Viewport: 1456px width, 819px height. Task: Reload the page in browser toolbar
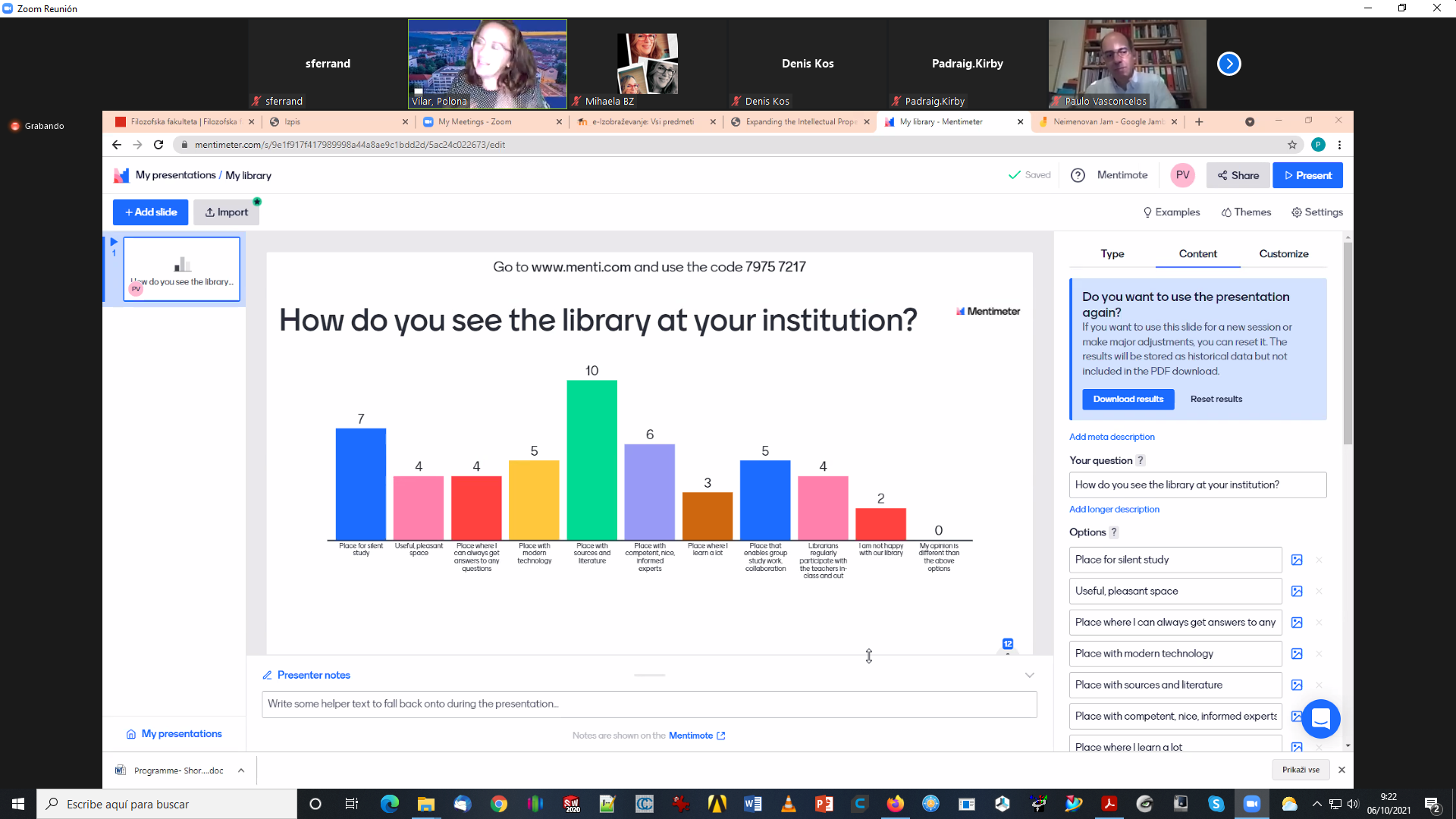coord(158,145)
